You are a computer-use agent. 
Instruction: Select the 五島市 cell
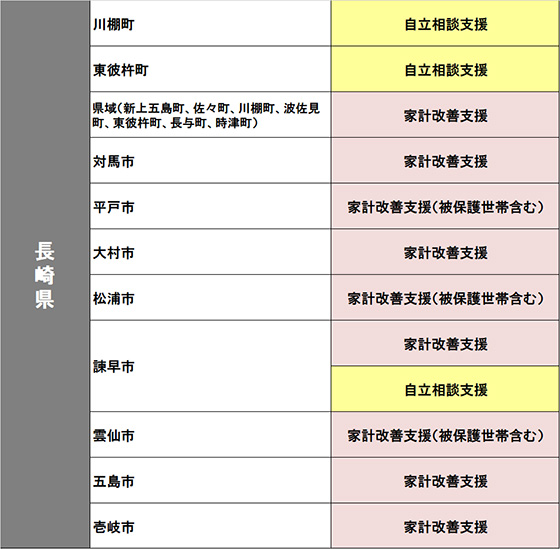click(211, 480)
